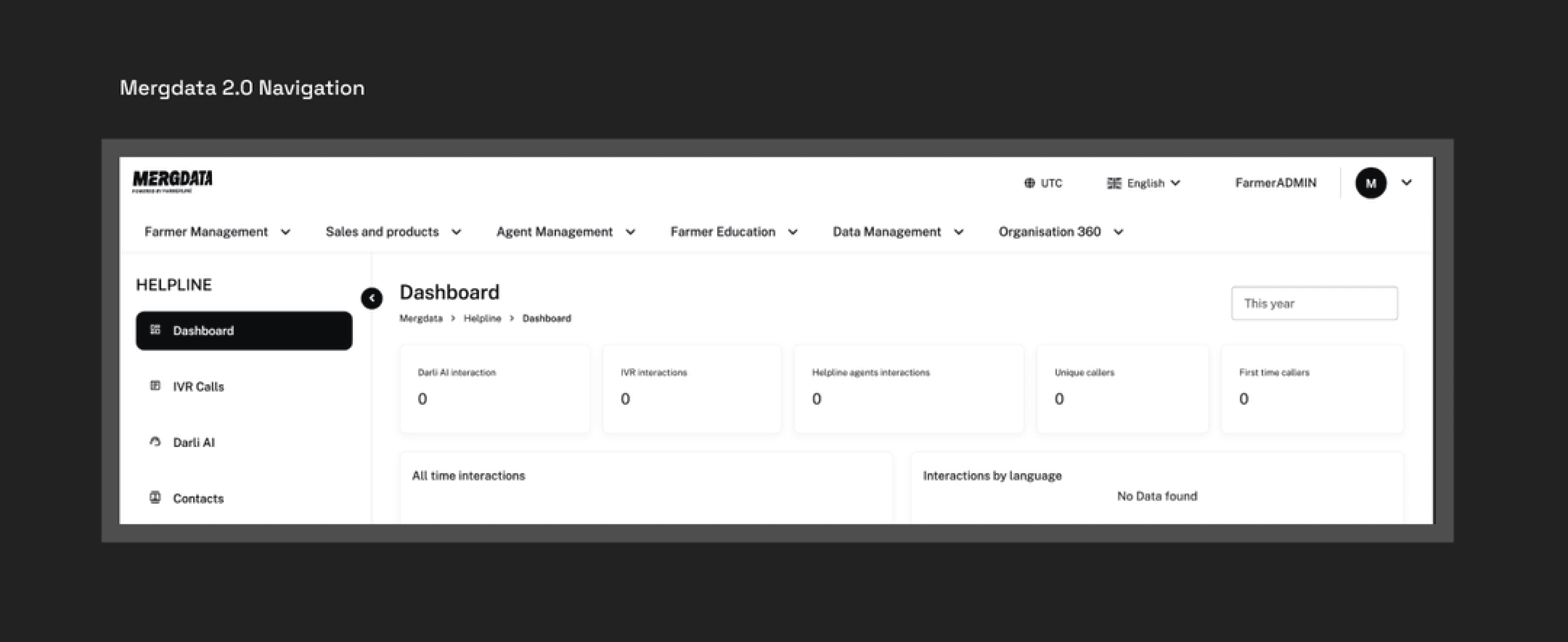The image size is (1568, 642).
Task: Open the Data Management menu
Action: pos(898,232)
